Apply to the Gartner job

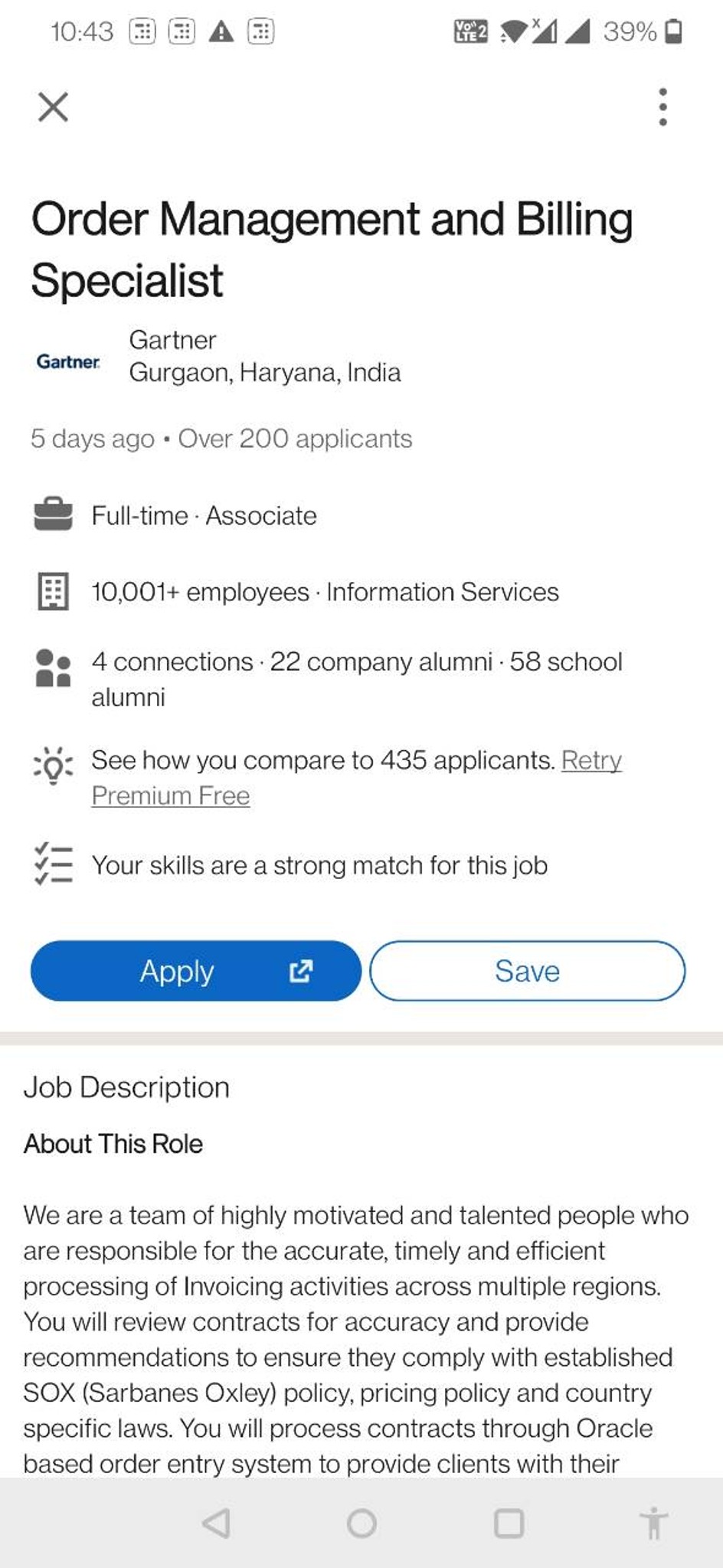click(195, 971)
